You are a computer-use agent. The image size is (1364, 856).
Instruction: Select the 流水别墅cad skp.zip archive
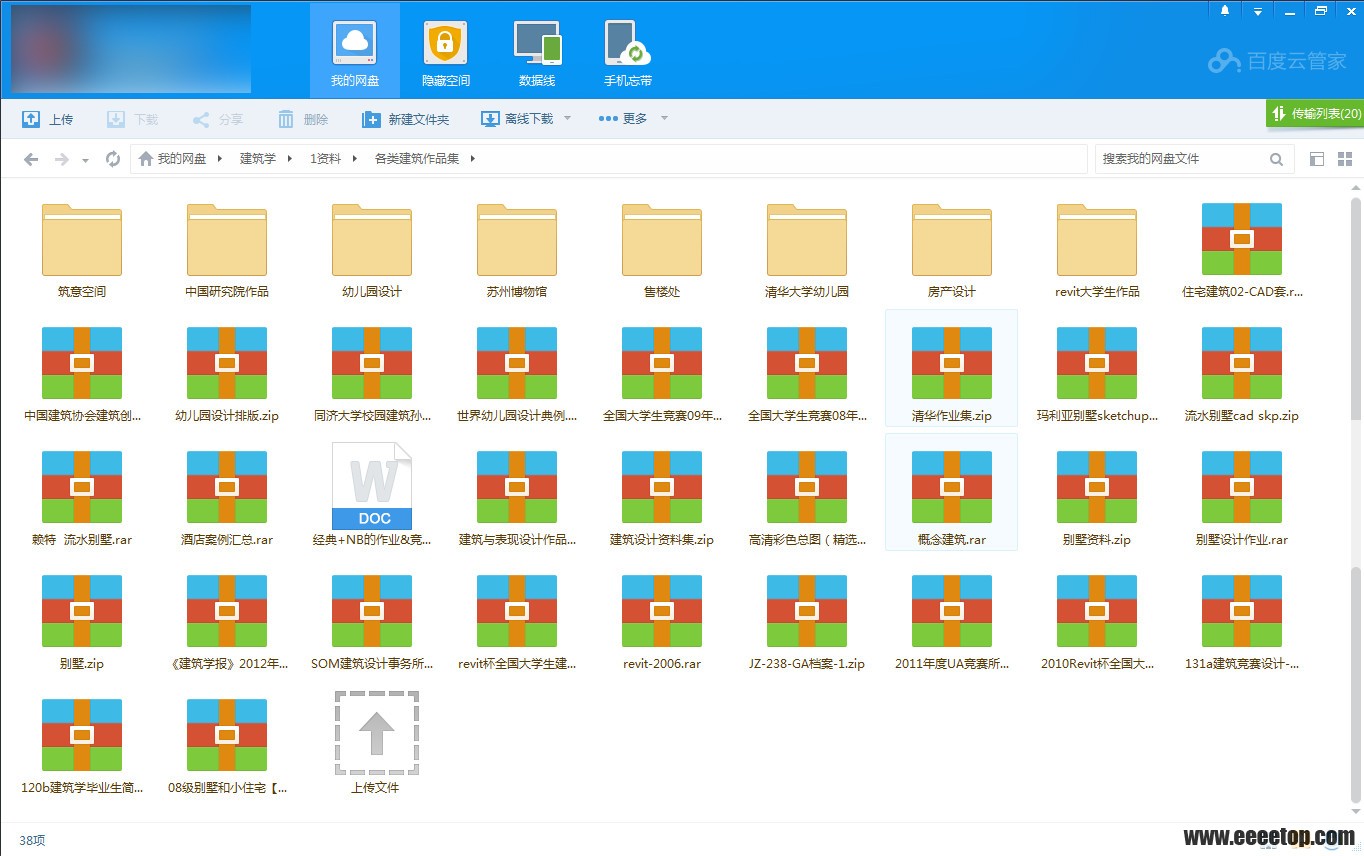(x=1242, y=374)
